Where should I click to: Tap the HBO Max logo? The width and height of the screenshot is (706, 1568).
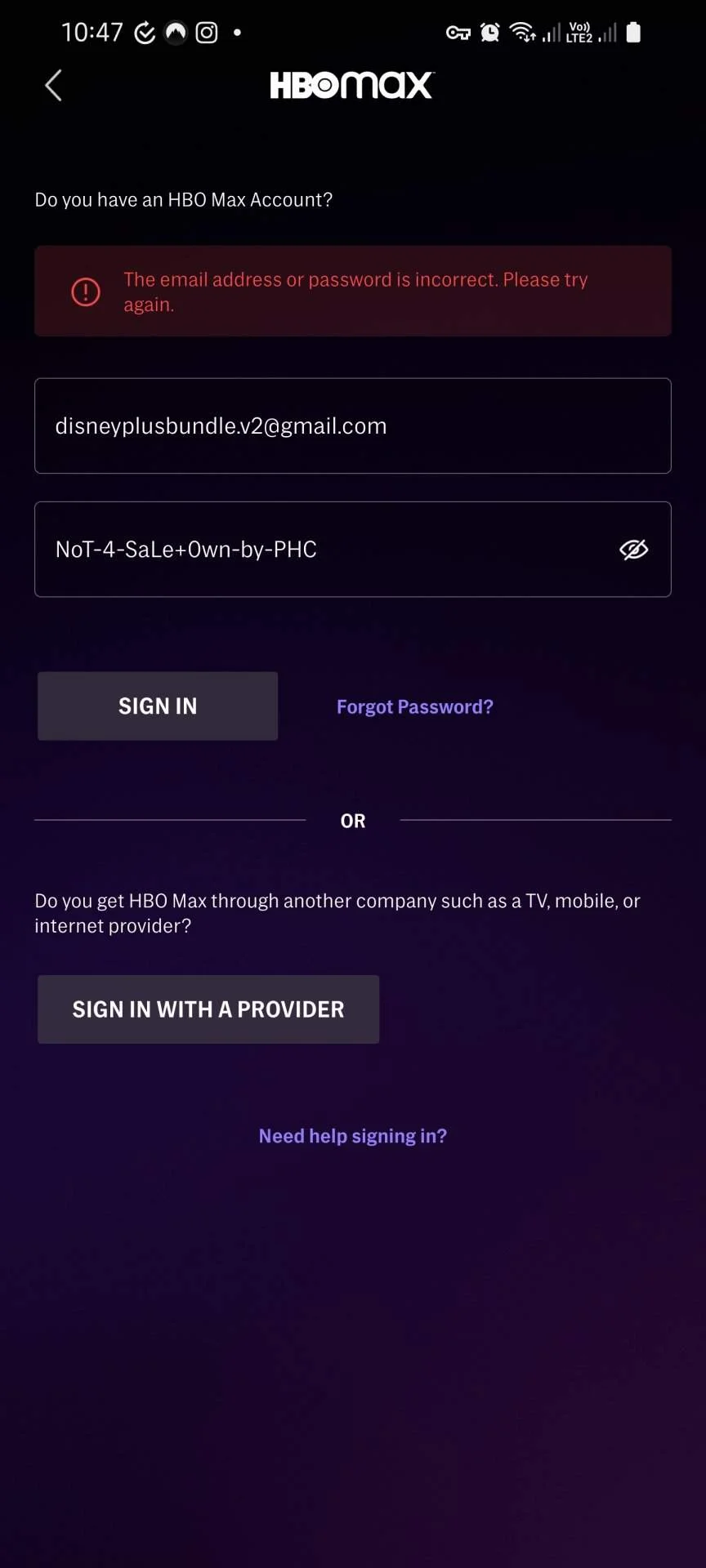[352, 85]
